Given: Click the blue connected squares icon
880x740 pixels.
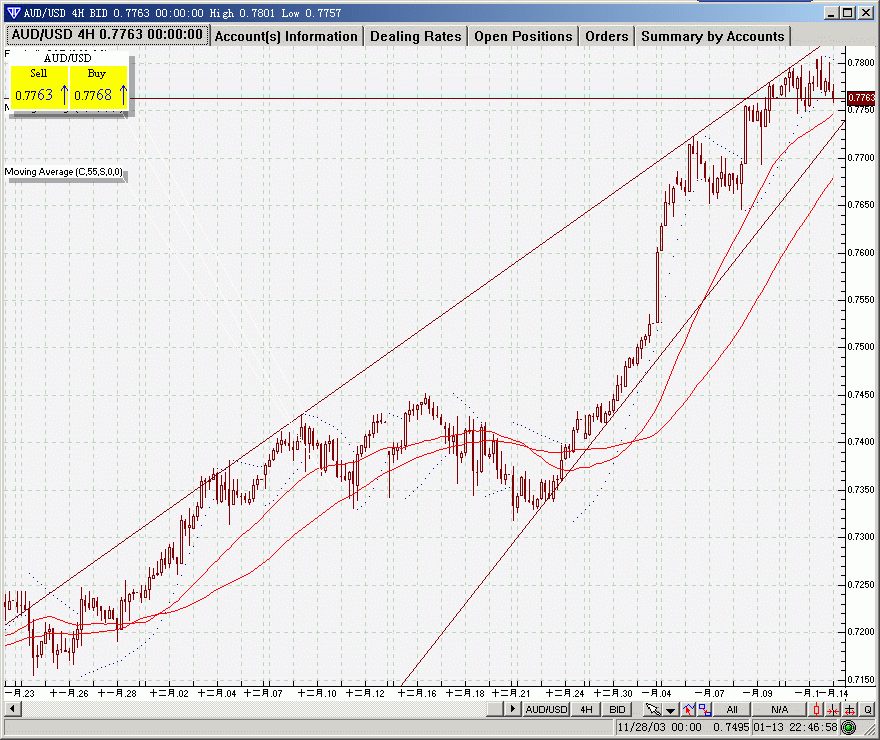Looking at the screenshot, I should coord(705,710).
